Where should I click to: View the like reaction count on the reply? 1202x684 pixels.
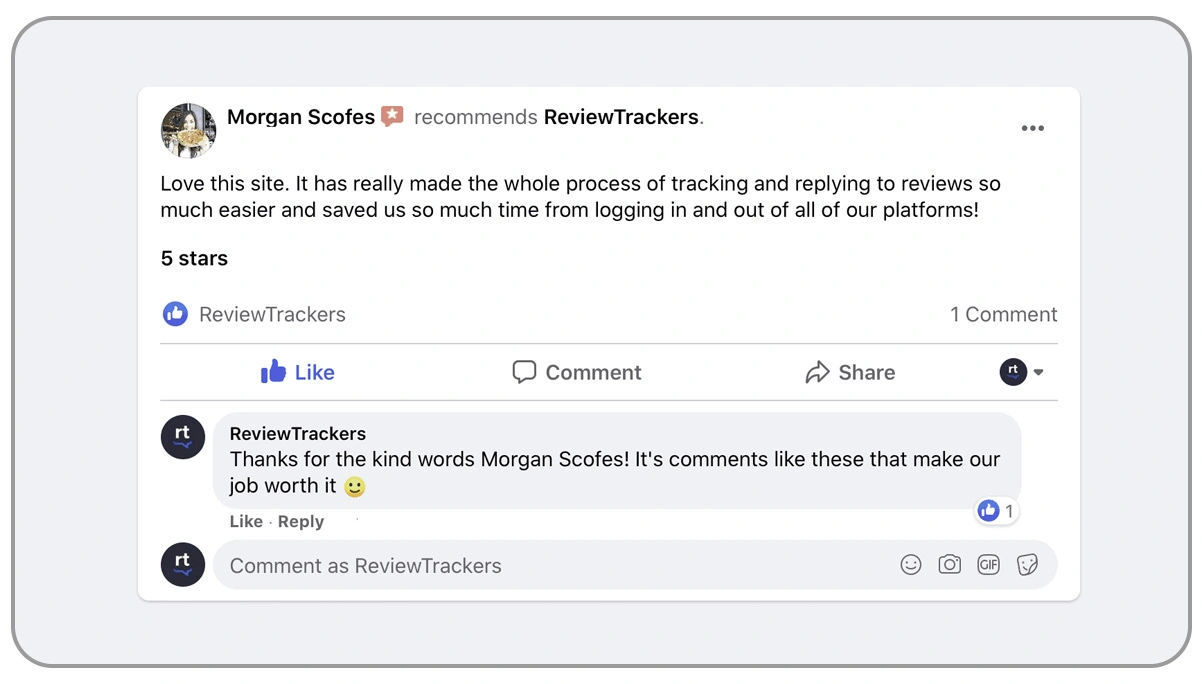coord(997,512)
